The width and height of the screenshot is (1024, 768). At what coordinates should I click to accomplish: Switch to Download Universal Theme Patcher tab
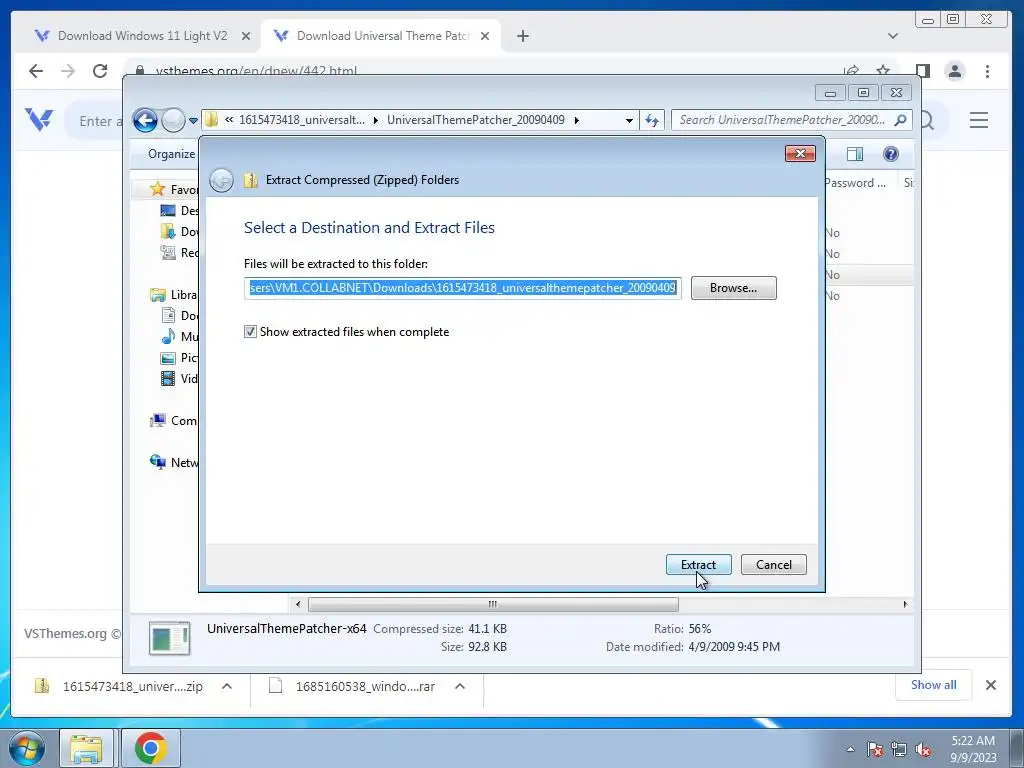pyautogui.click(x=383, y=36)
